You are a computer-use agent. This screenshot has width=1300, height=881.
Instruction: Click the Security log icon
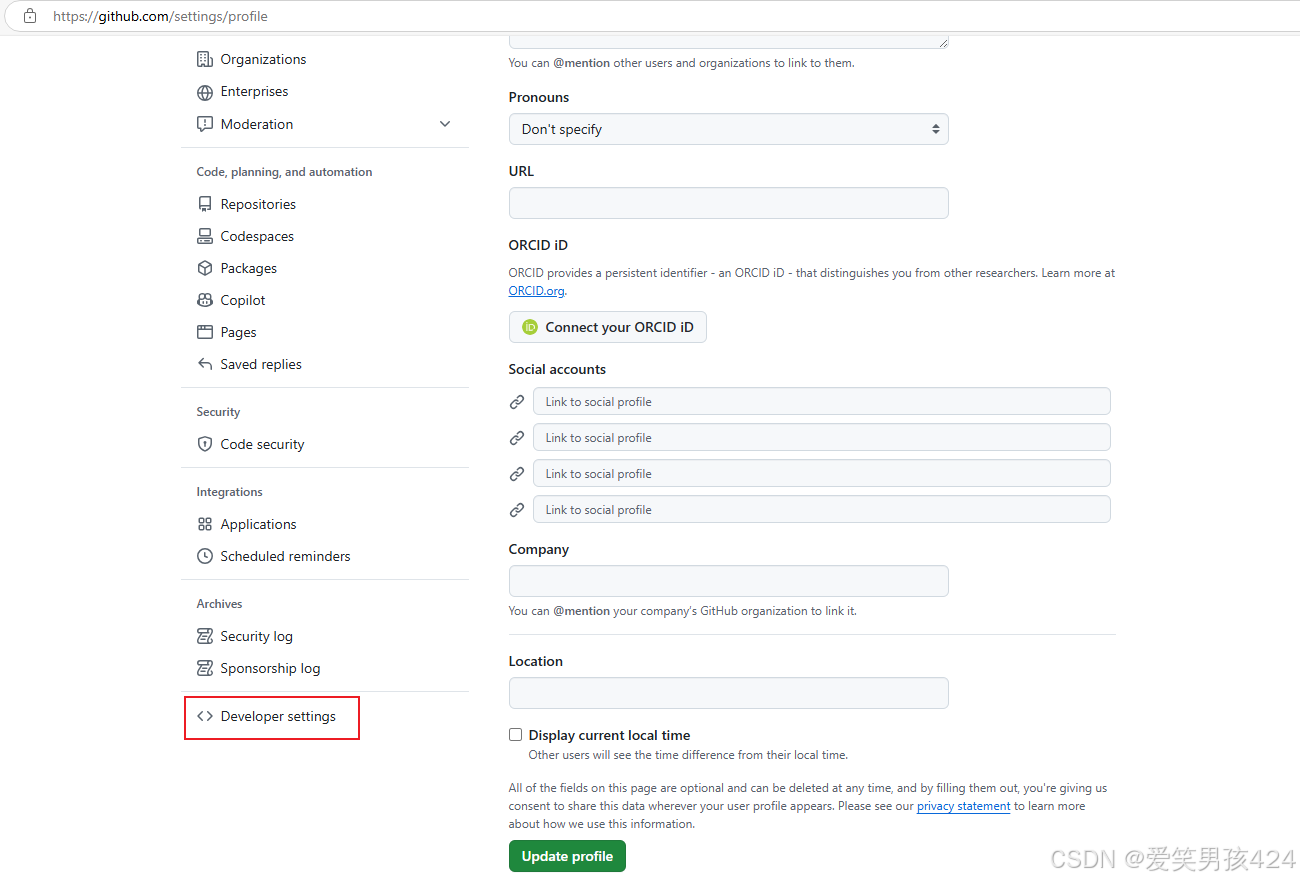coord(203,636)
